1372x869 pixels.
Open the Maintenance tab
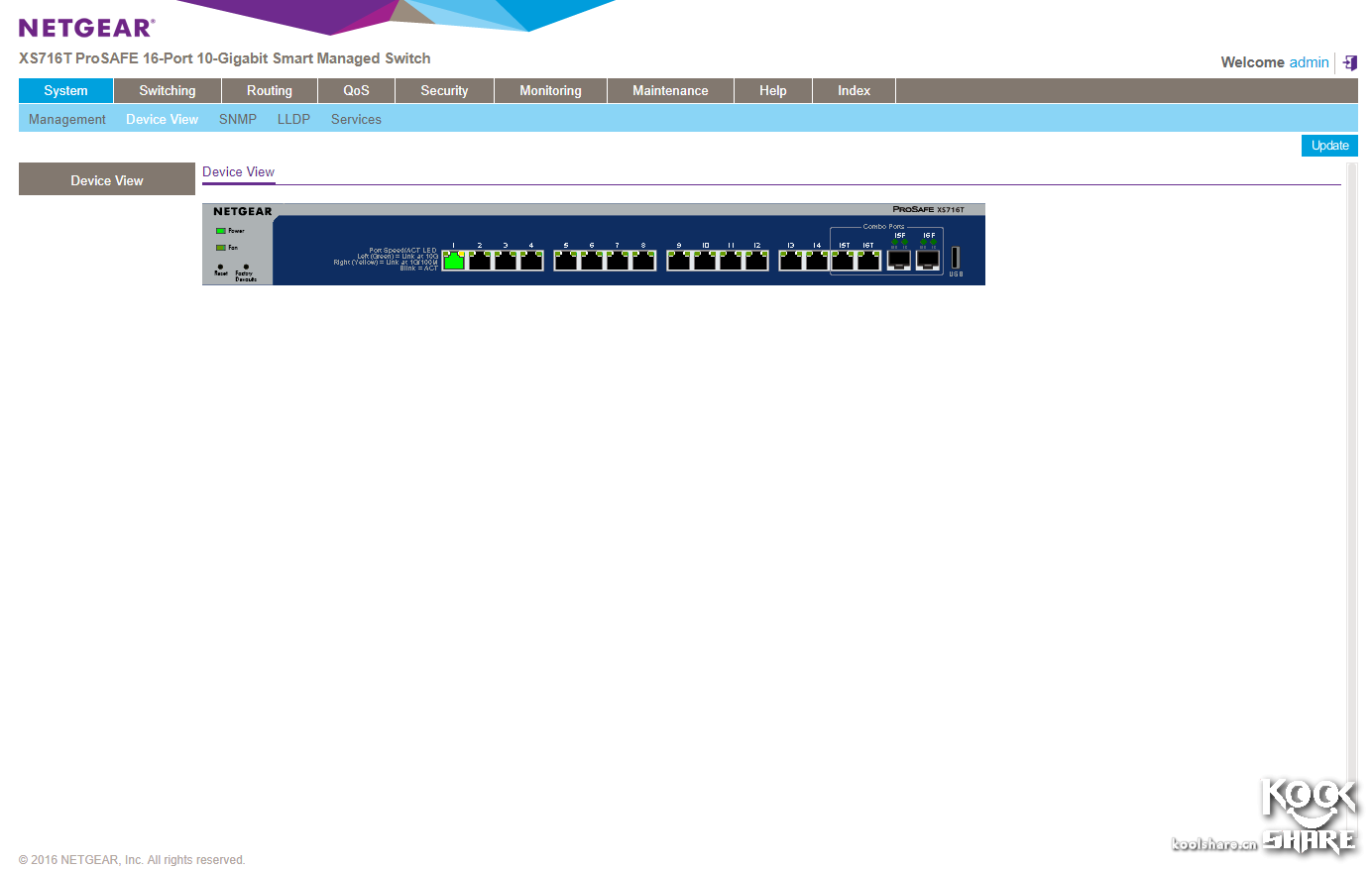[670, 91]
